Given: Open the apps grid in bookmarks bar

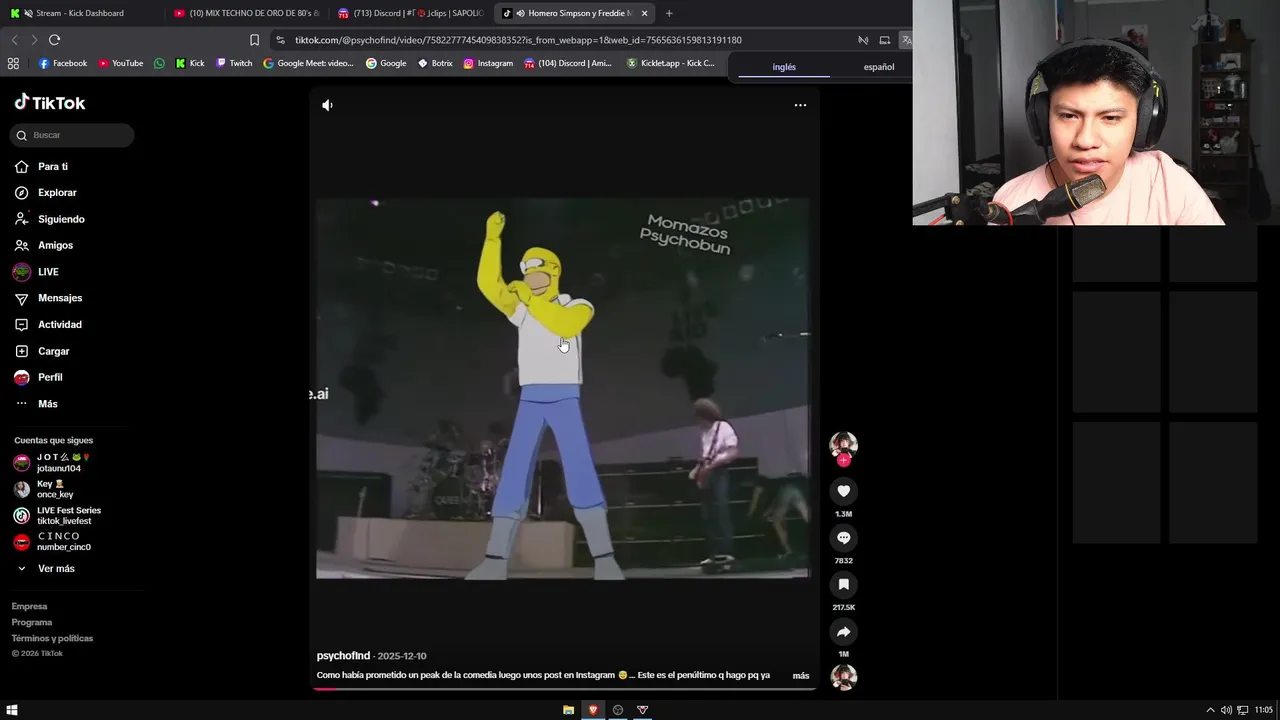Looking at the screenshot, I should click(13, 63).
